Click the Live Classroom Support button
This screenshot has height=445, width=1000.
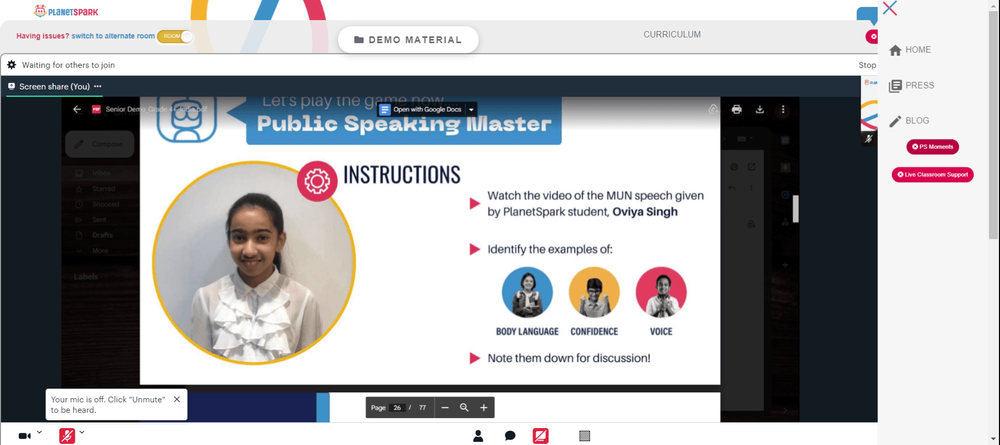tap(932, 174)
